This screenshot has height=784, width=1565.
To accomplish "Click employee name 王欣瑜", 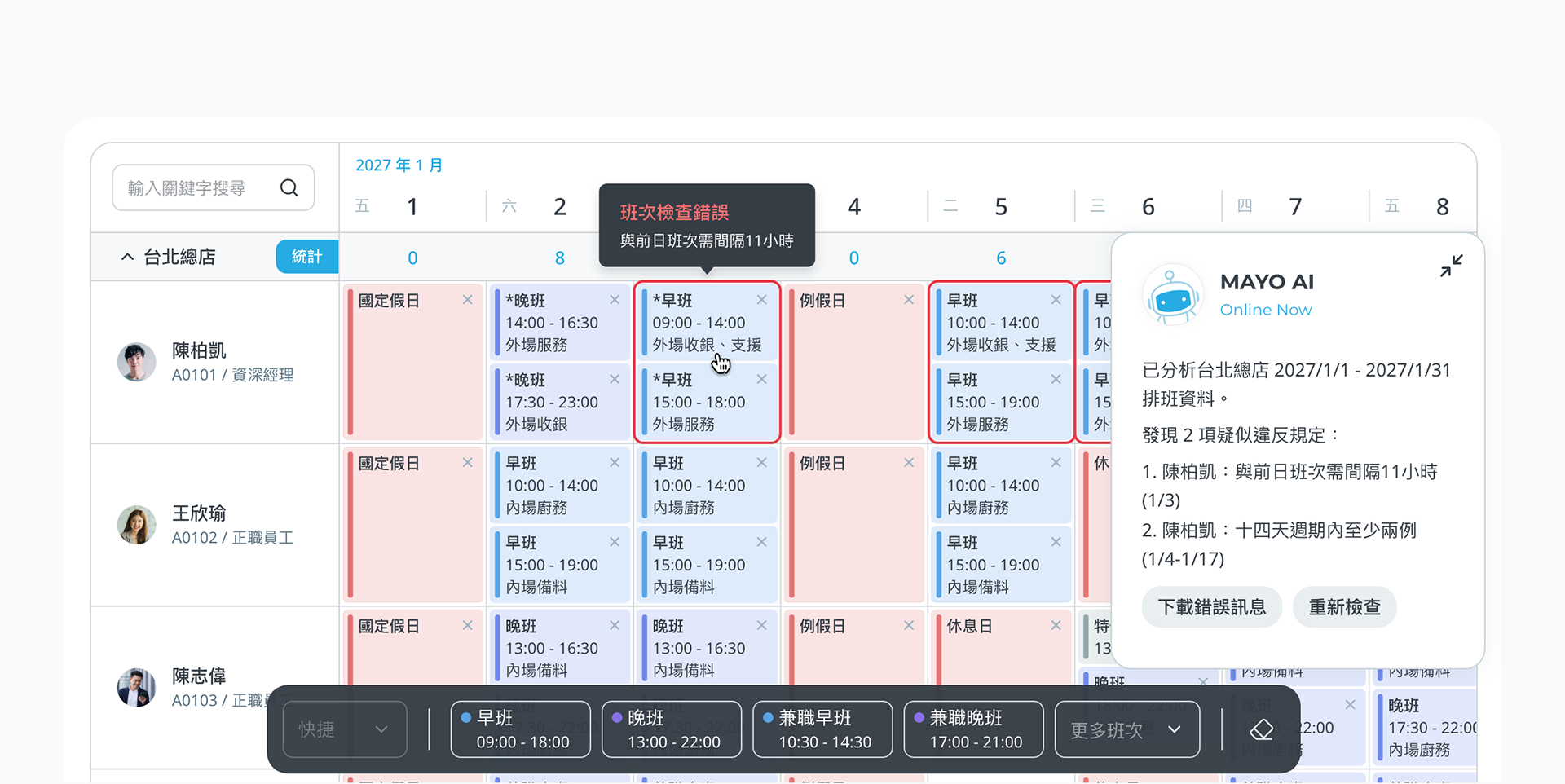I will (x=199, y=513).
